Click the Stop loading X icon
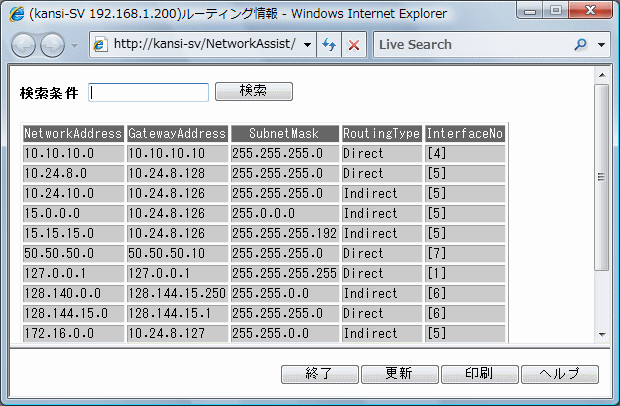This screenshot has height=406, width=620. tap(354, 45)
